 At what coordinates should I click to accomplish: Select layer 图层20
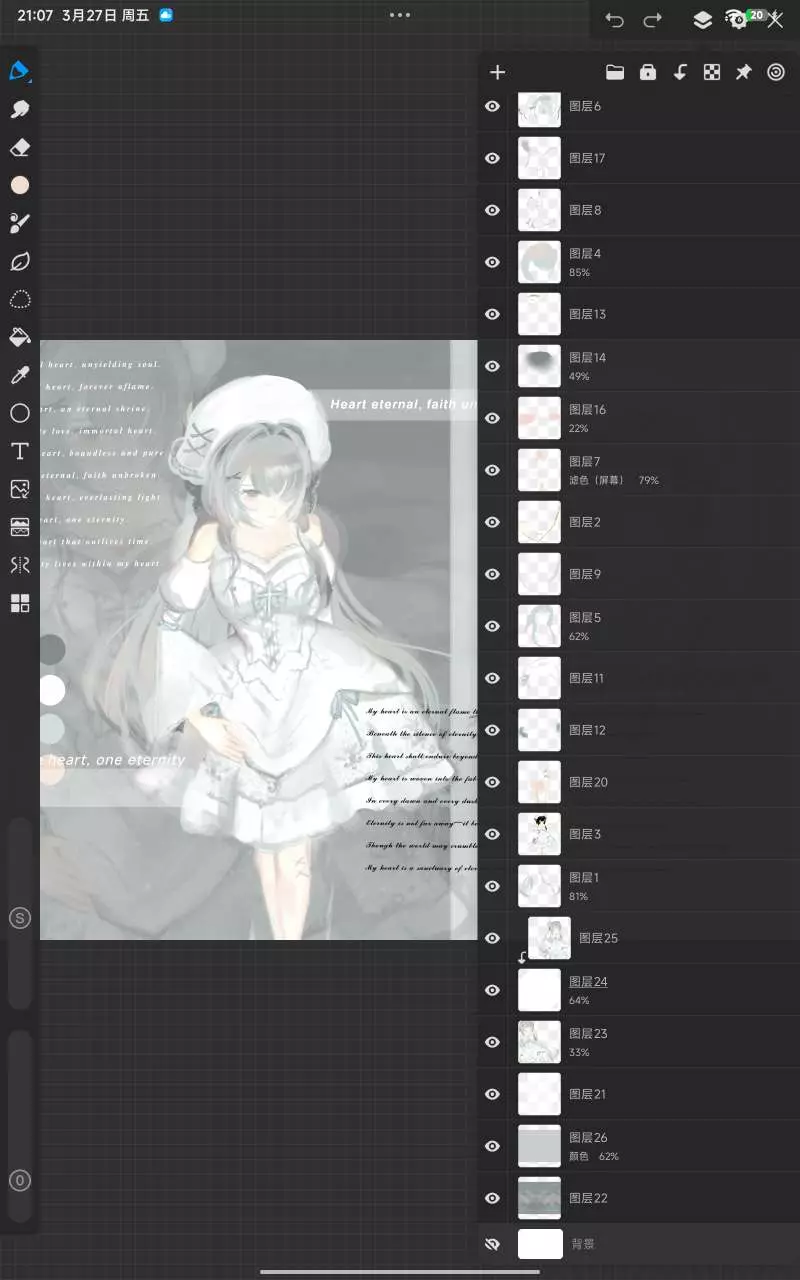point(639,782)
